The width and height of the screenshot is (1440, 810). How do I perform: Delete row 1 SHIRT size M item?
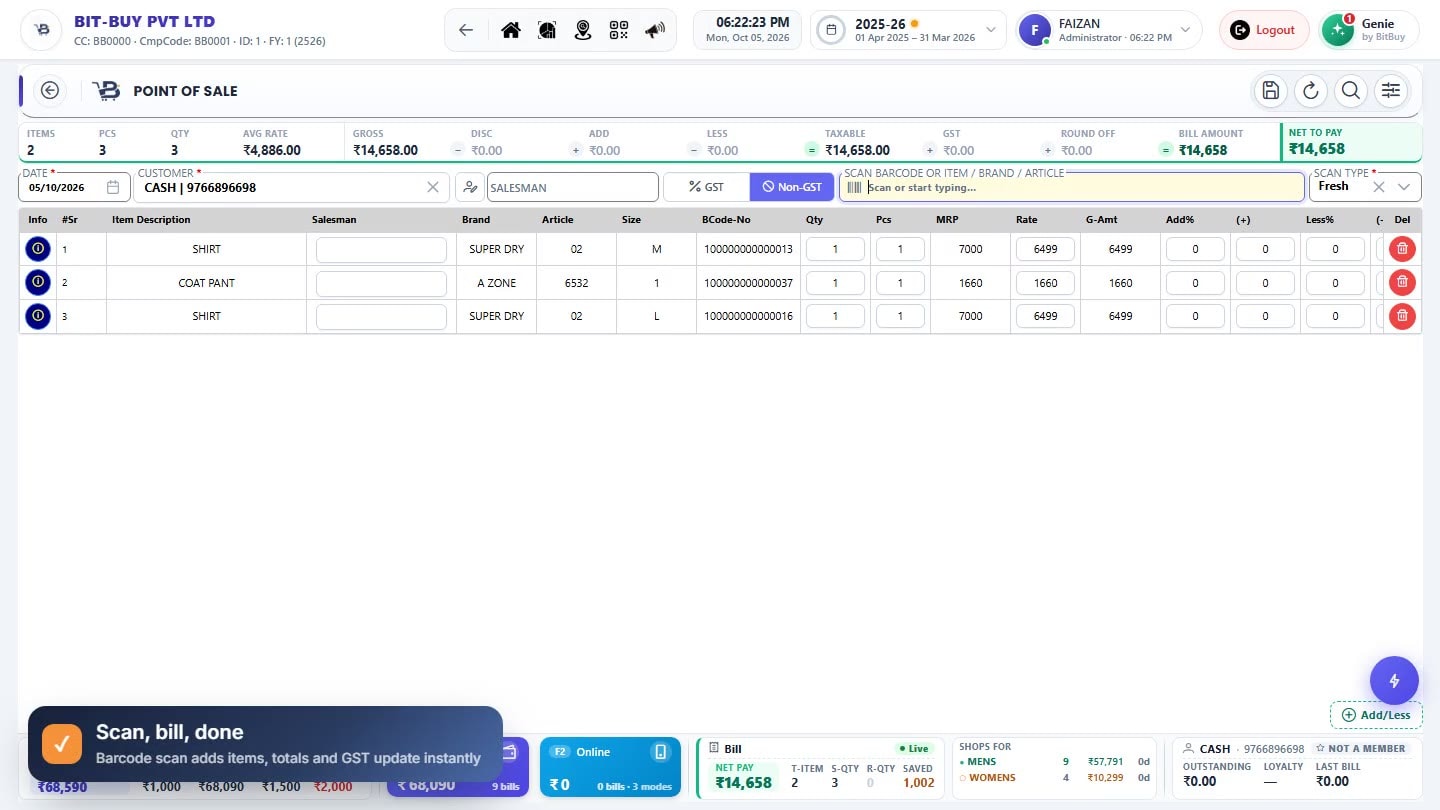1402,249
